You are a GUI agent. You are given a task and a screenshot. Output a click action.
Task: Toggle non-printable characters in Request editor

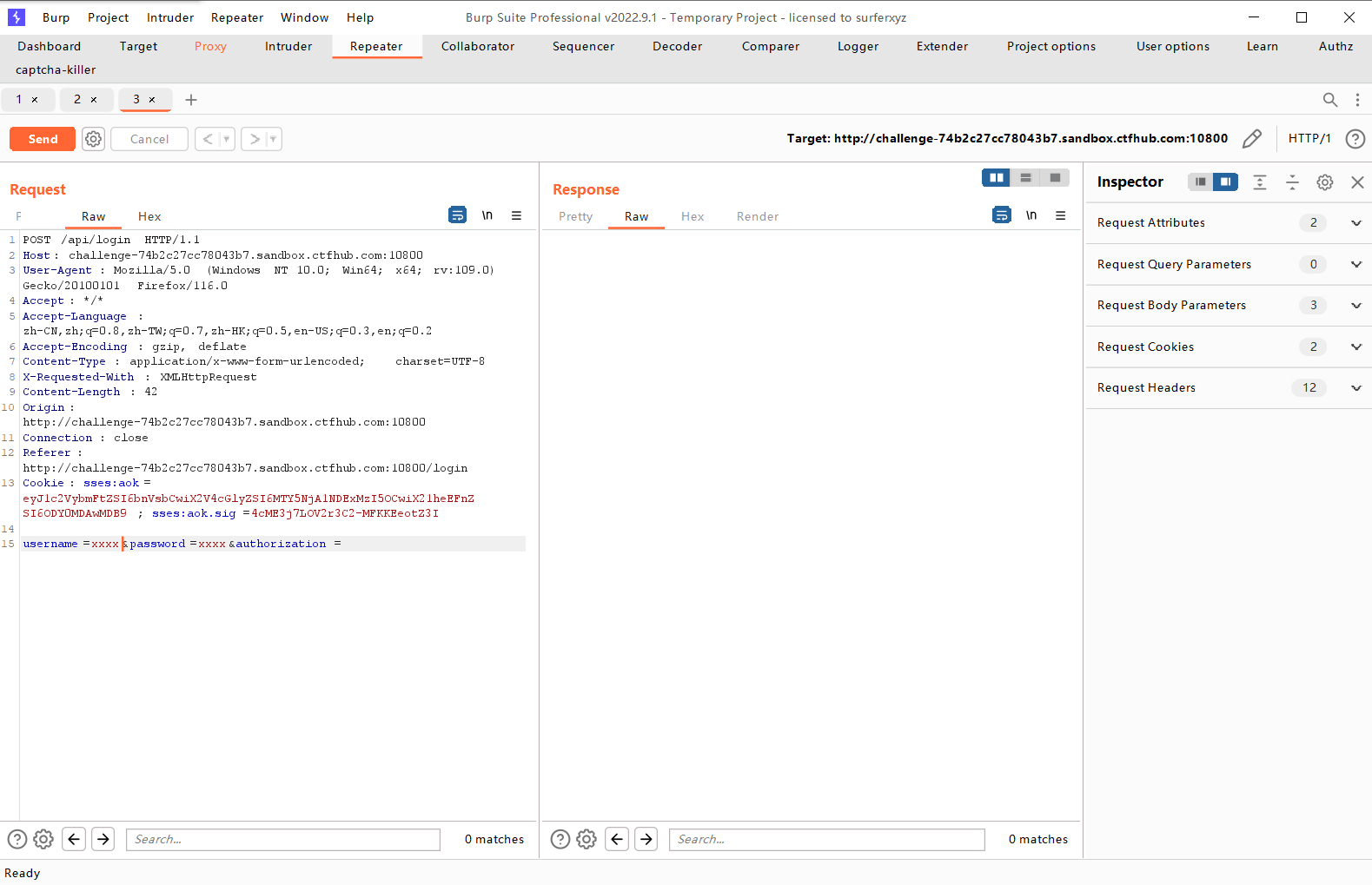pos(487,215)
